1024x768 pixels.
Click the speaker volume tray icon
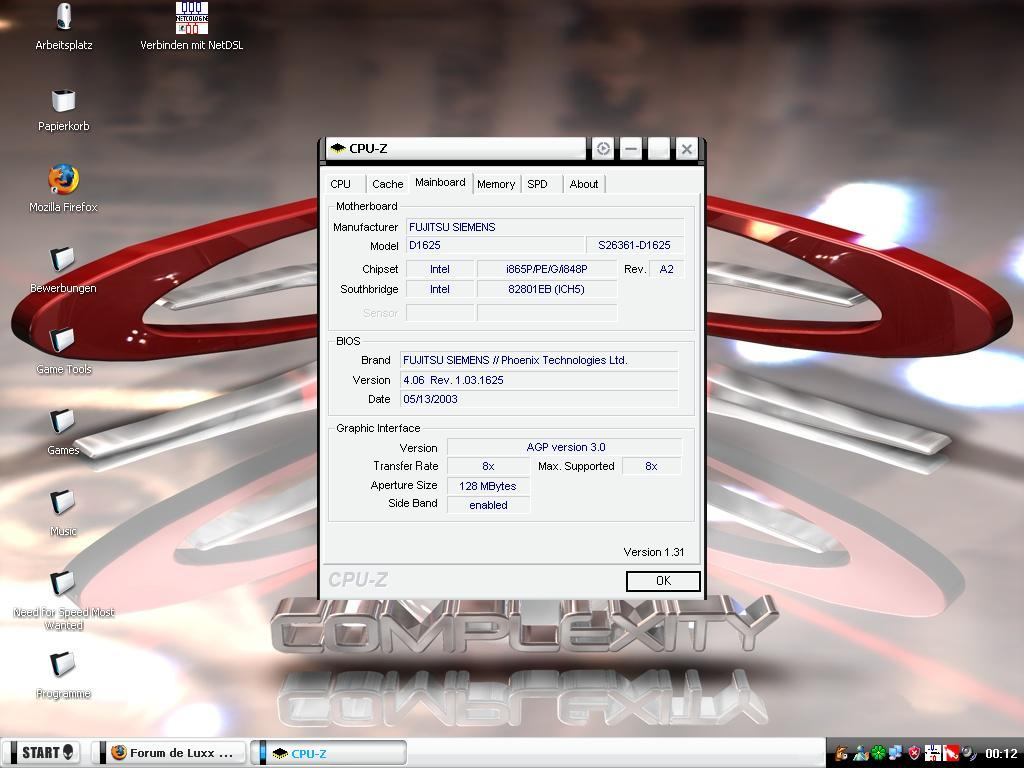(968, 753)
